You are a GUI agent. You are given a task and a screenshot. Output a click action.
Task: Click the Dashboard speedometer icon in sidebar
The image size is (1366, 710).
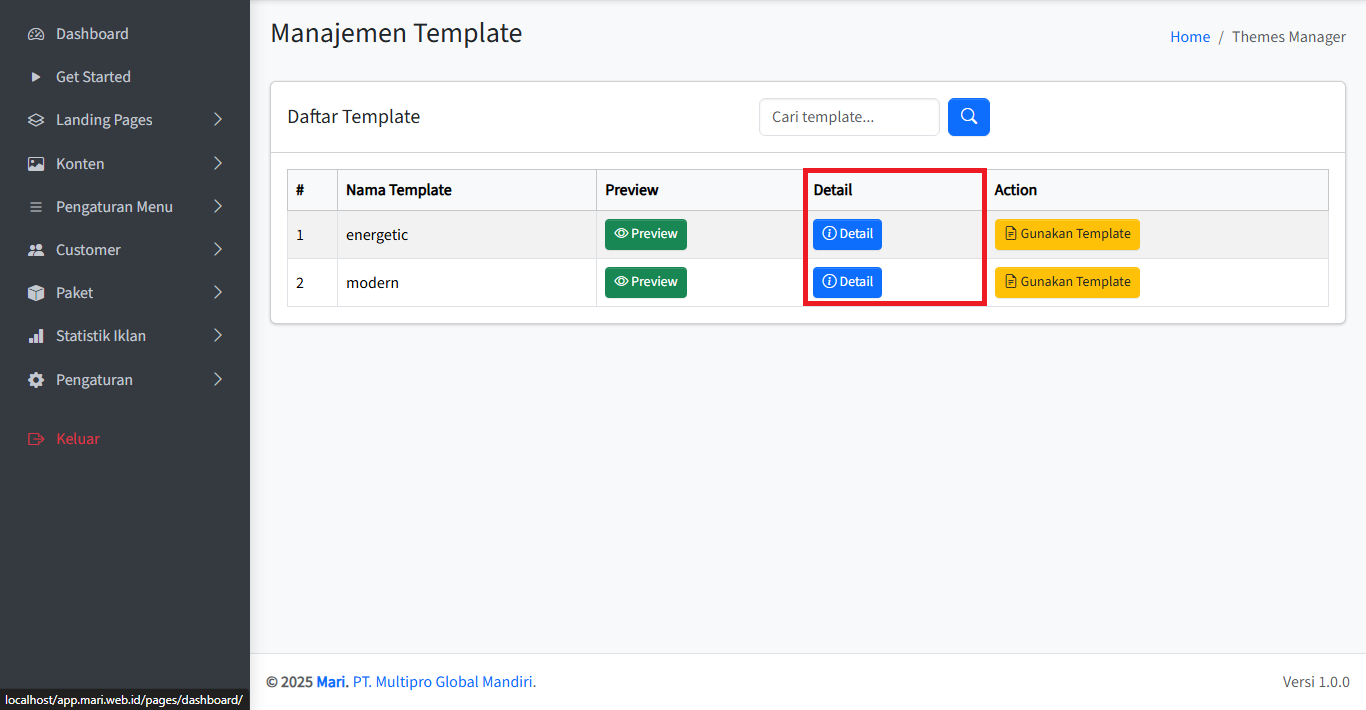[36, 34]
